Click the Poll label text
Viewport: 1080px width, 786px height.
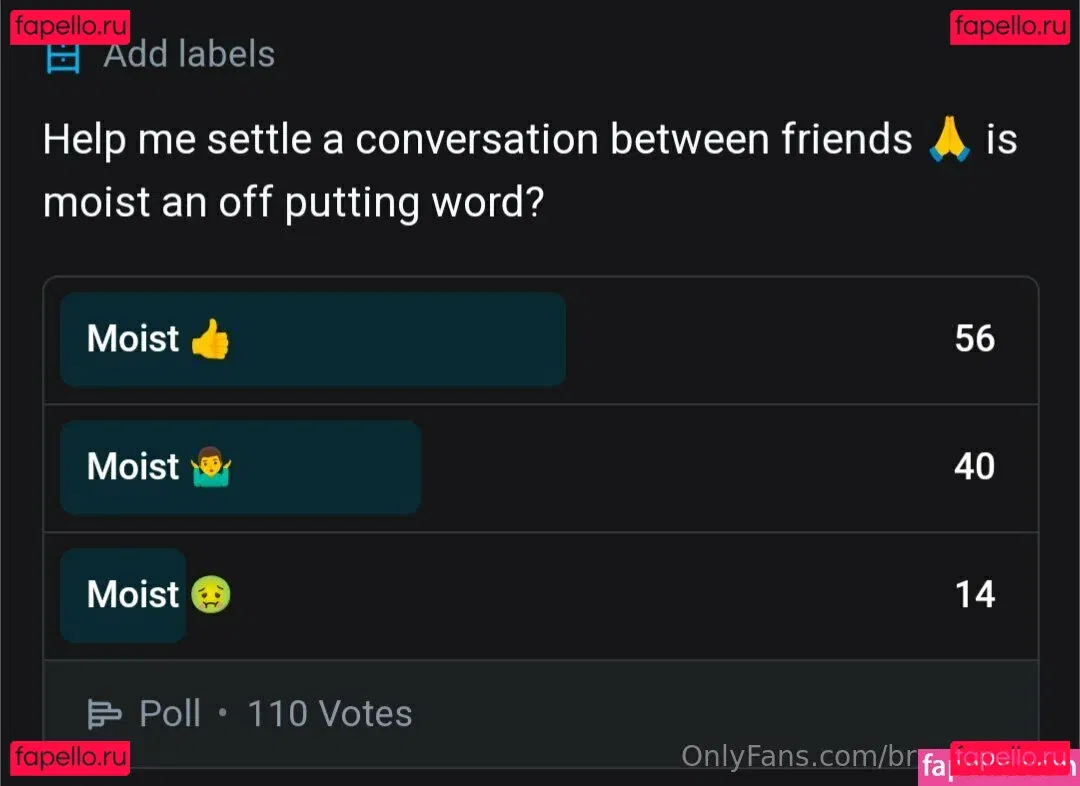(x=170, y=714)
